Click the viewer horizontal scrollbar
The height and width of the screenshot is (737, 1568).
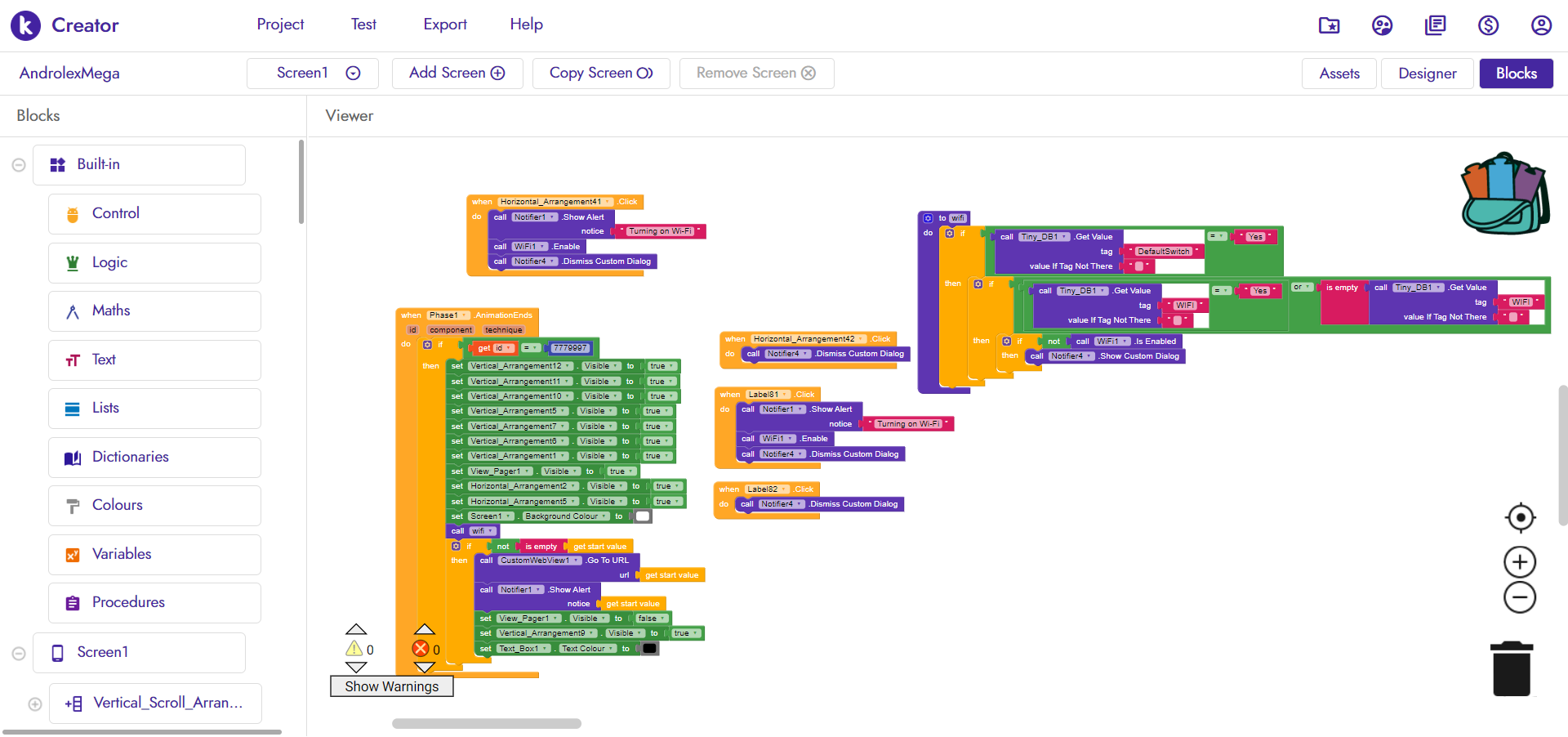[x=487, y=723]
